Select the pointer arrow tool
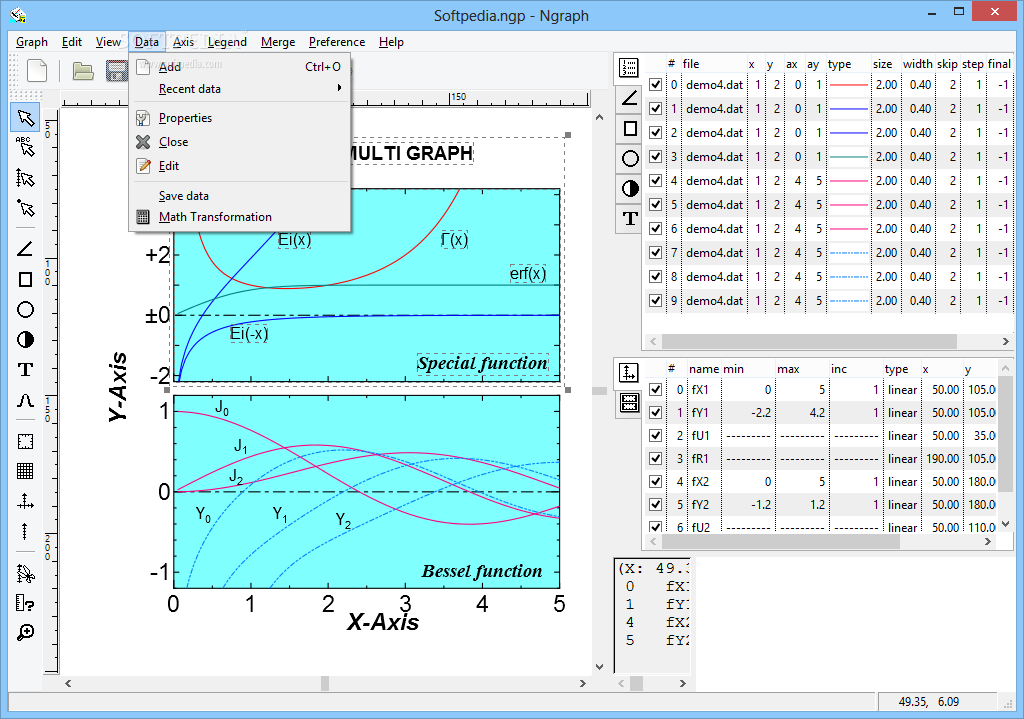 coord(25,118)
